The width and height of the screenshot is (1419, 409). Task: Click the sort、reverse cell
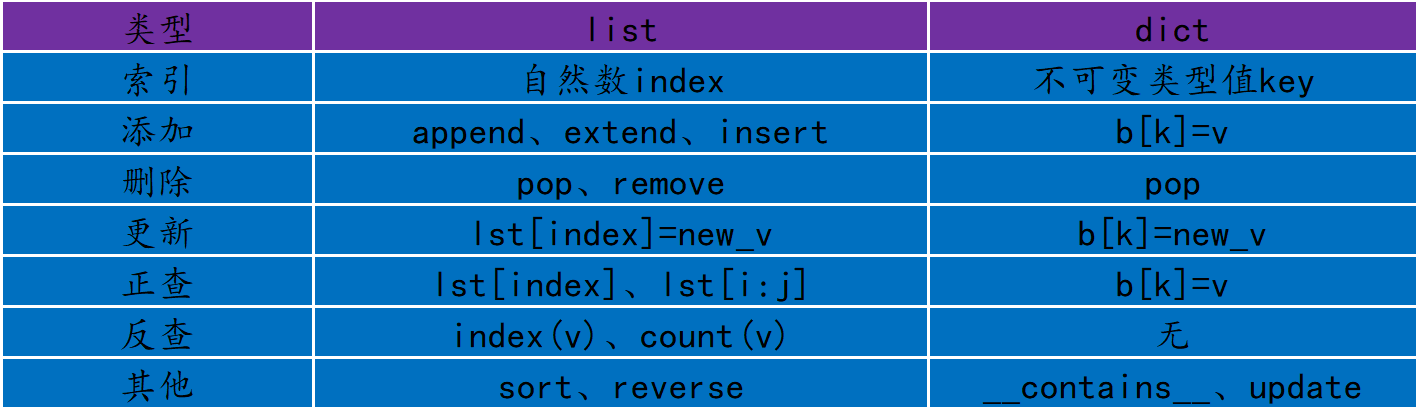point(621,387)
